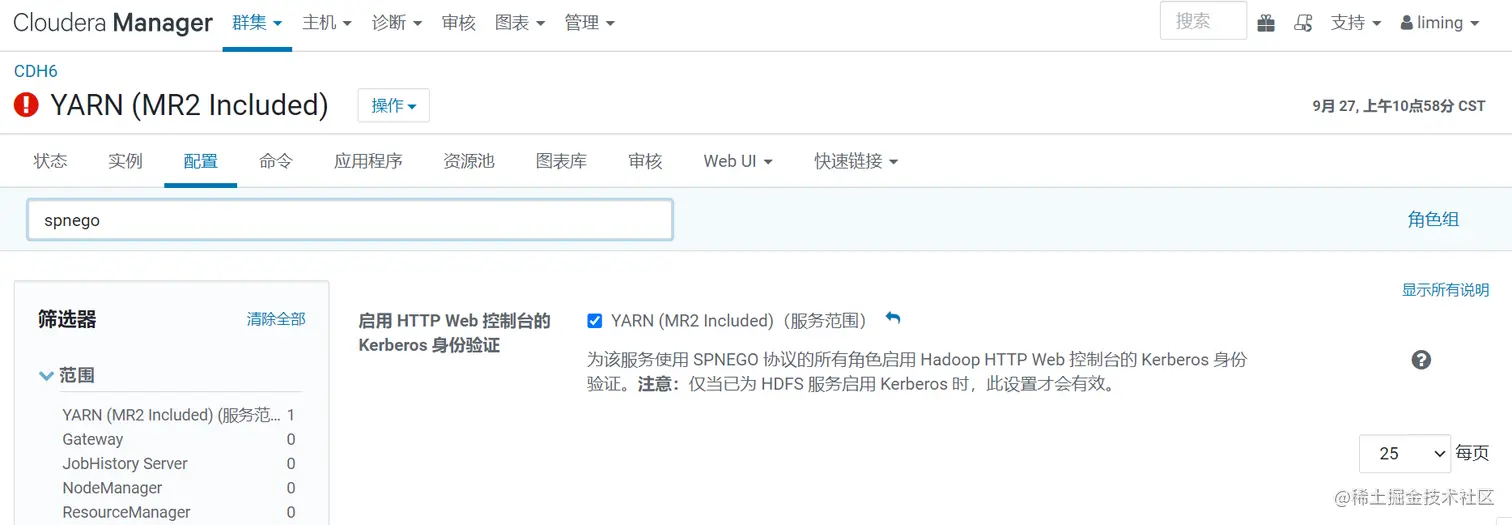Open the 快速链接 dropdown tab
Viewport: 1512px width, 525px height.
point(856,161)
